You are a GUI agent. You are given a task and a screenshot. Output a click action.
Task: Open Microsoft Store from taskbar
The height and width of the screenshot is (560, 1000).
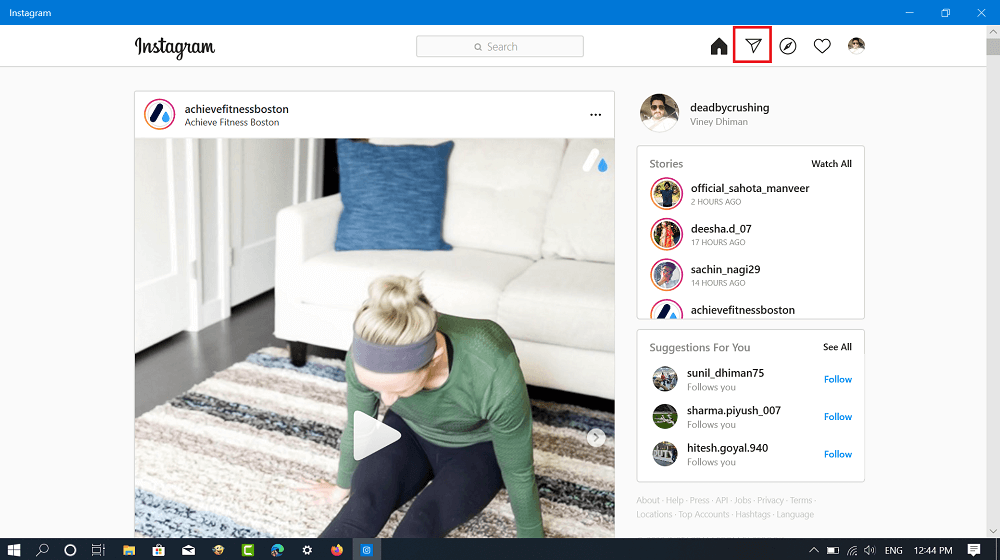pyautogui.click(x=158, y=550)
